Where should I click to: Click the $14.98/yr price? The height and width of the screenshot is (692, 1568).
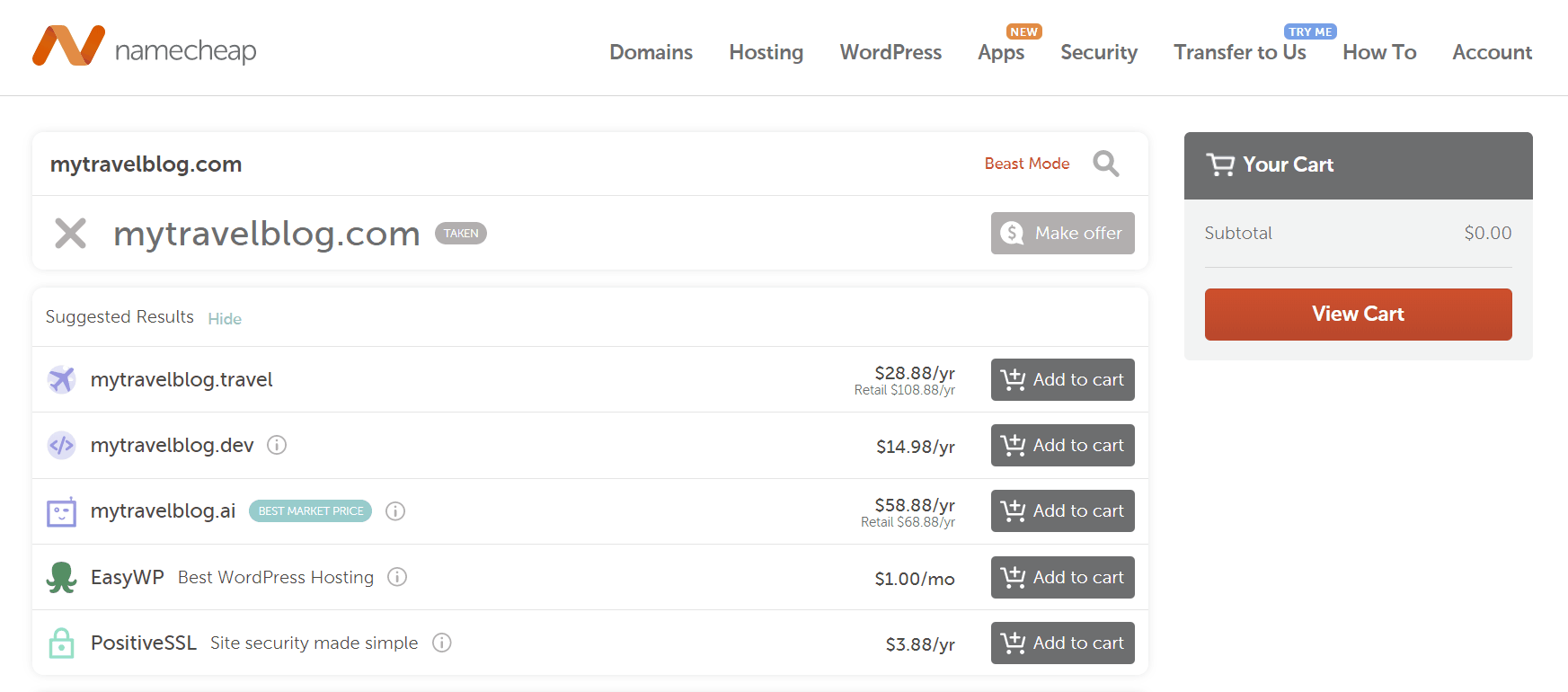click(x=916, y=447)
